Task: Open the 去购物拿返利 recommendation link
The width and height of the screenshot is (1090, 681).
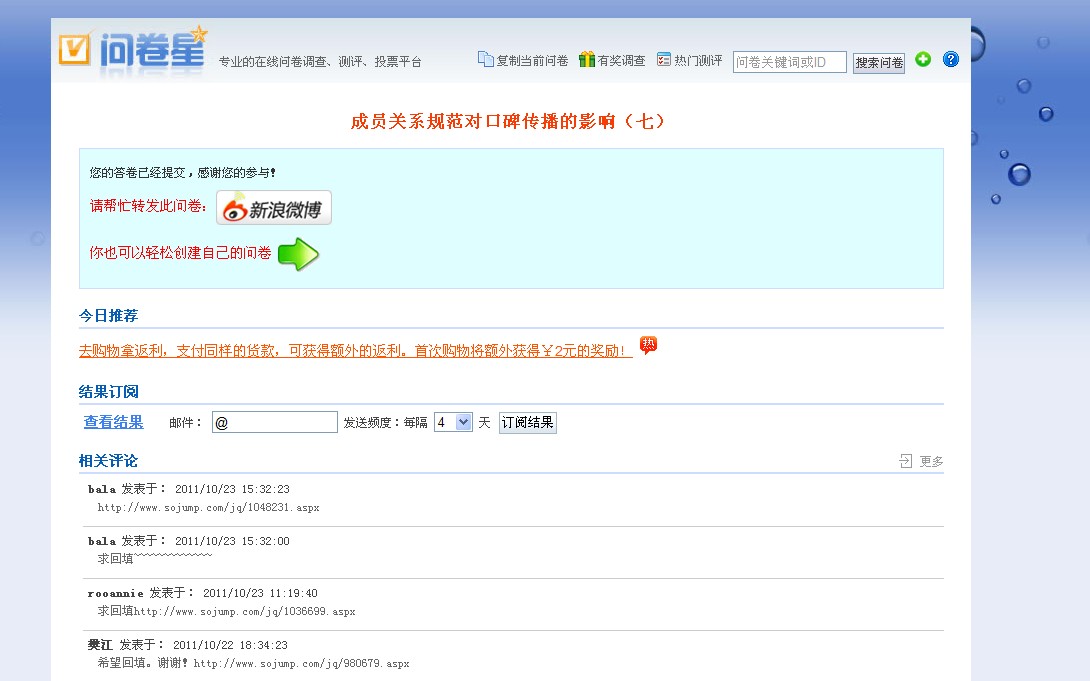Action: coord(355,351)
